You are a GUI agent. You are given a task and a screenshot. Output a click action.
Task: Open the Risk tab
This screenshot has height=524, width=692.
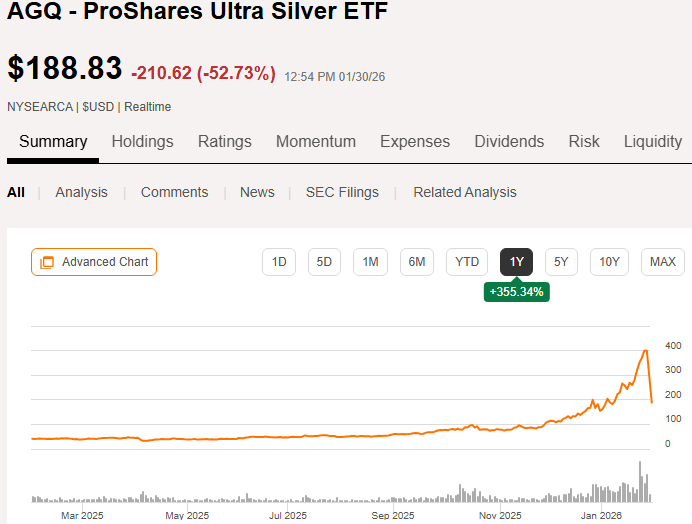click(584, 142)
